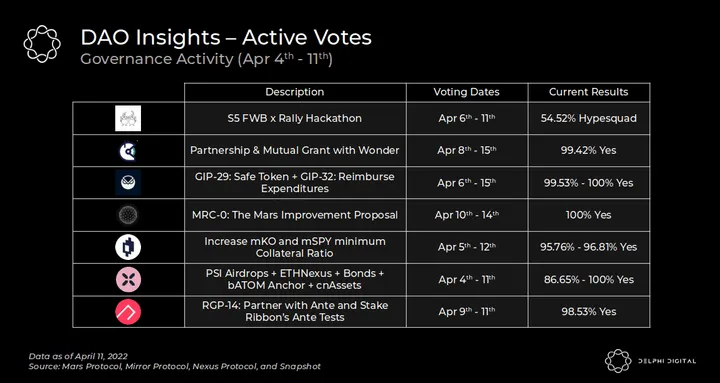Click the Mars Protocol sphere icon
The height and width of the screenshot is (383, 720).
click(x=128, y=215)
